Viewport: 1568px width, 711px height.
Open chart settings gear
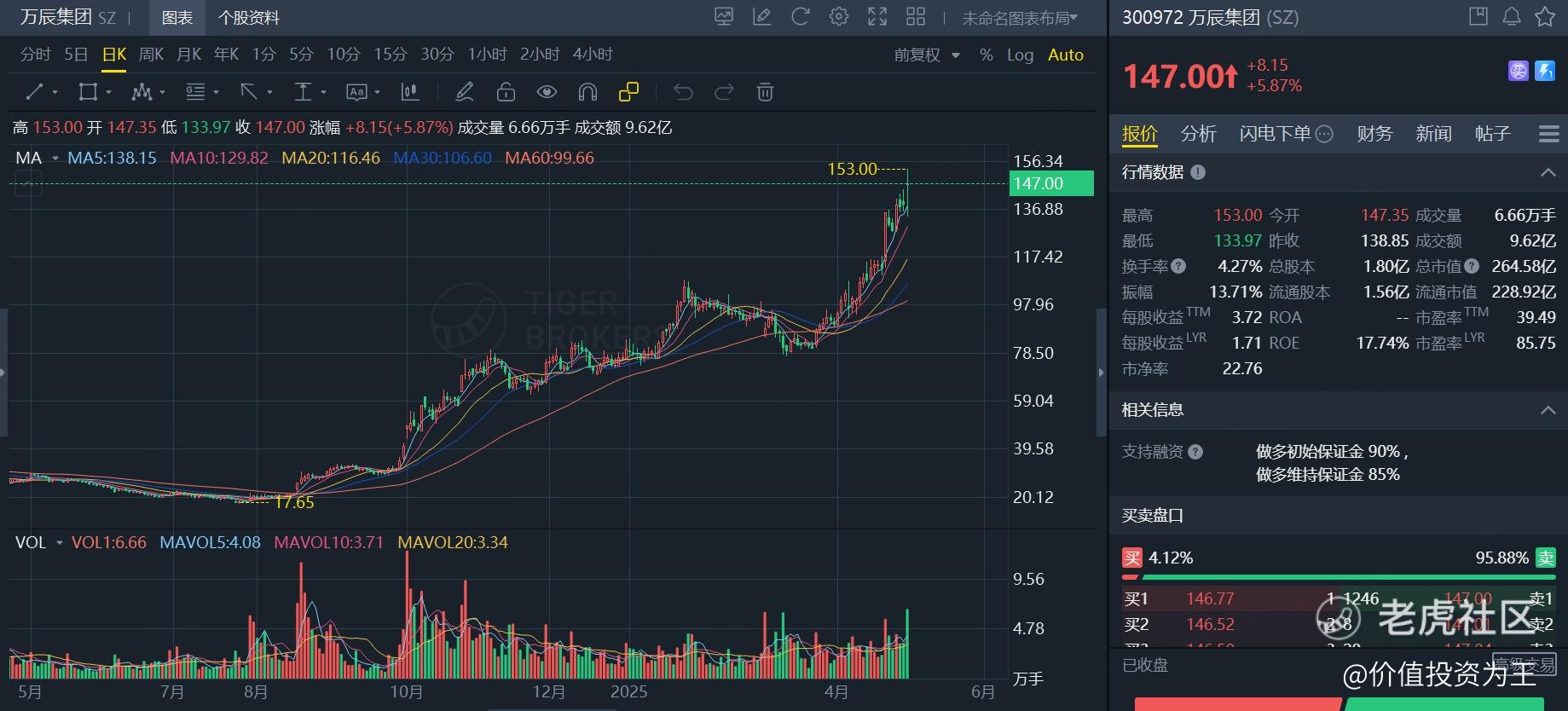(839, 16)
